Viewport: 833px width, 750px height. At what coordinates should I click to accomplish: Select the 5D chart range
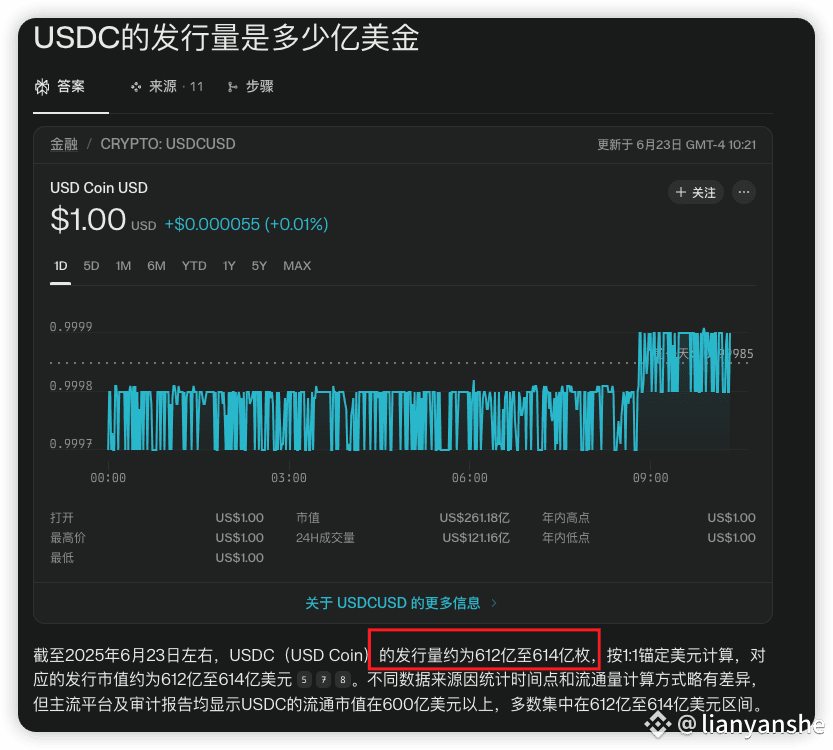pos(91,266)
